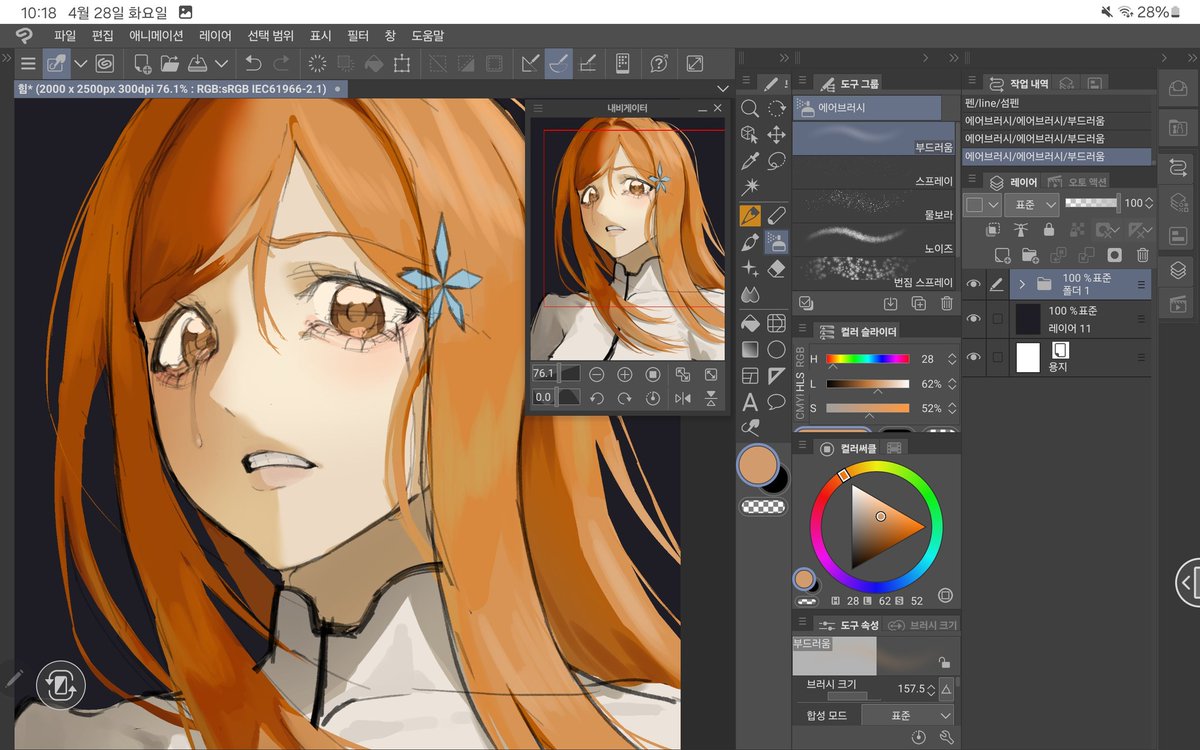The image size is (1200, 750).
Task: Select the Eyedropper tool
Action: tap(749, 161)
